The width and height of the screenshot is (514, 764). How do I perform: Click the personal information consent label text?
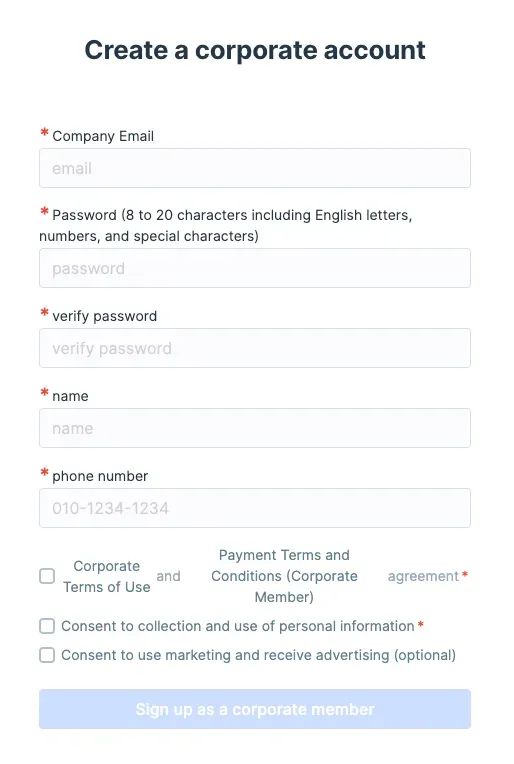(238, 626)
